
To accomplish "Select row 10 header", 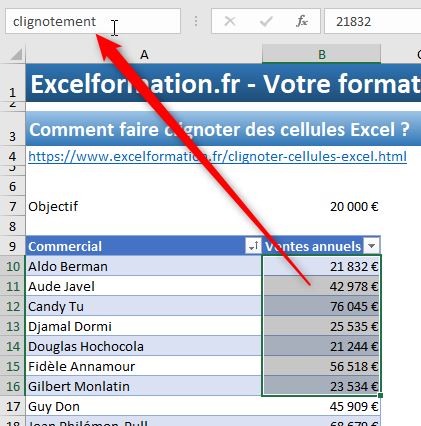I will coord(13,266).
